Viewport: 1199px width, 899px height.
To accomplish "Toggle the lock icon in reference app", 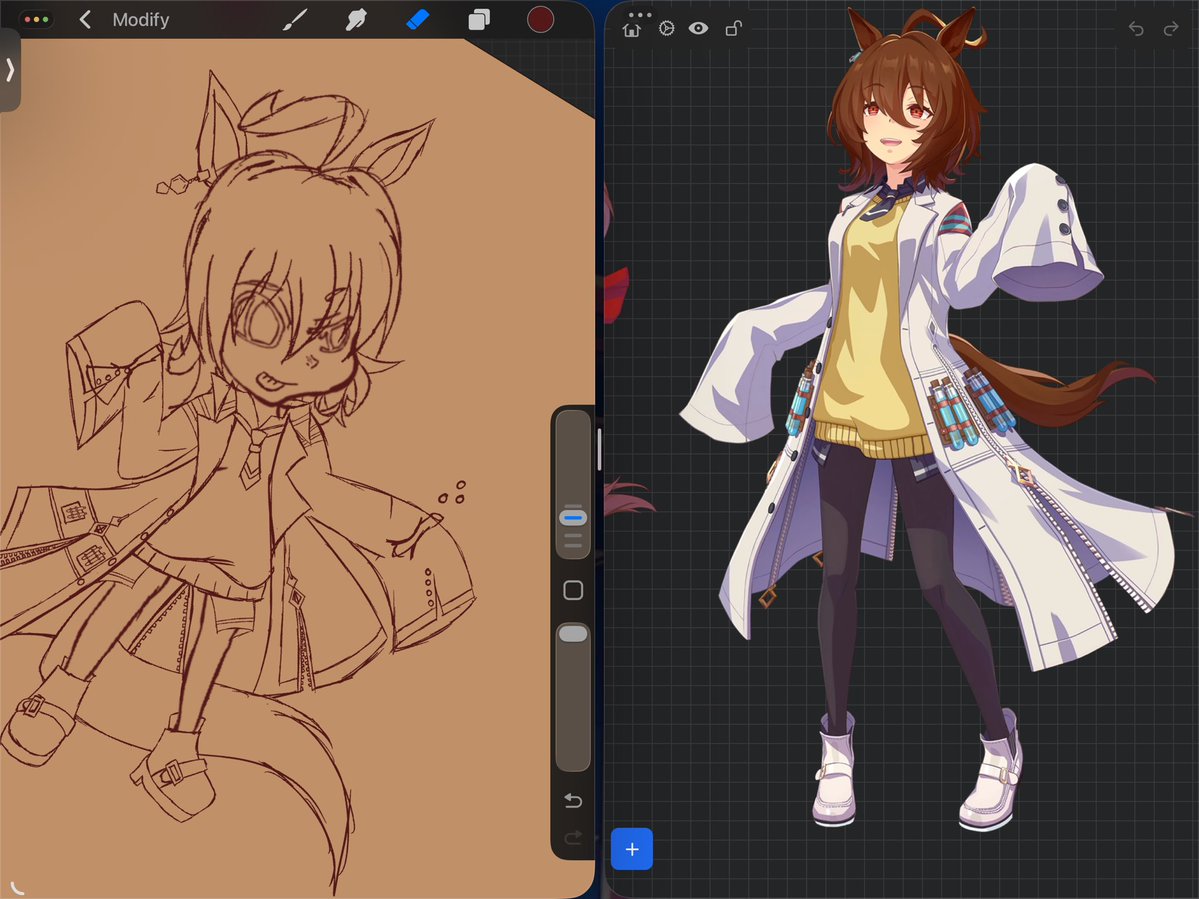I will [x=733, y=29].
